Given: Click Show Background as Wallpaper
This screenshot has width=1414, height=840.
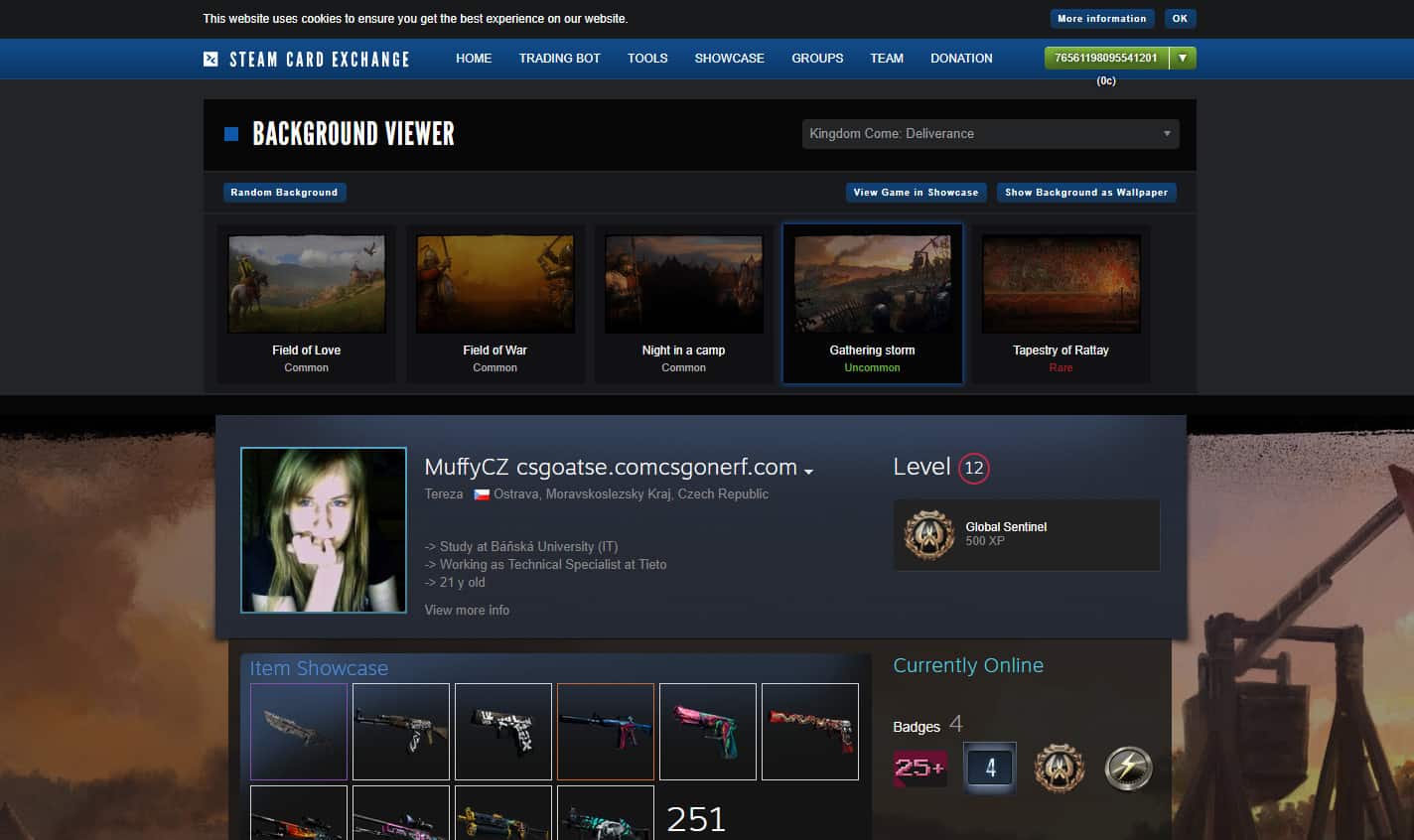Looking at the screenshot, I should point(1086,192).
